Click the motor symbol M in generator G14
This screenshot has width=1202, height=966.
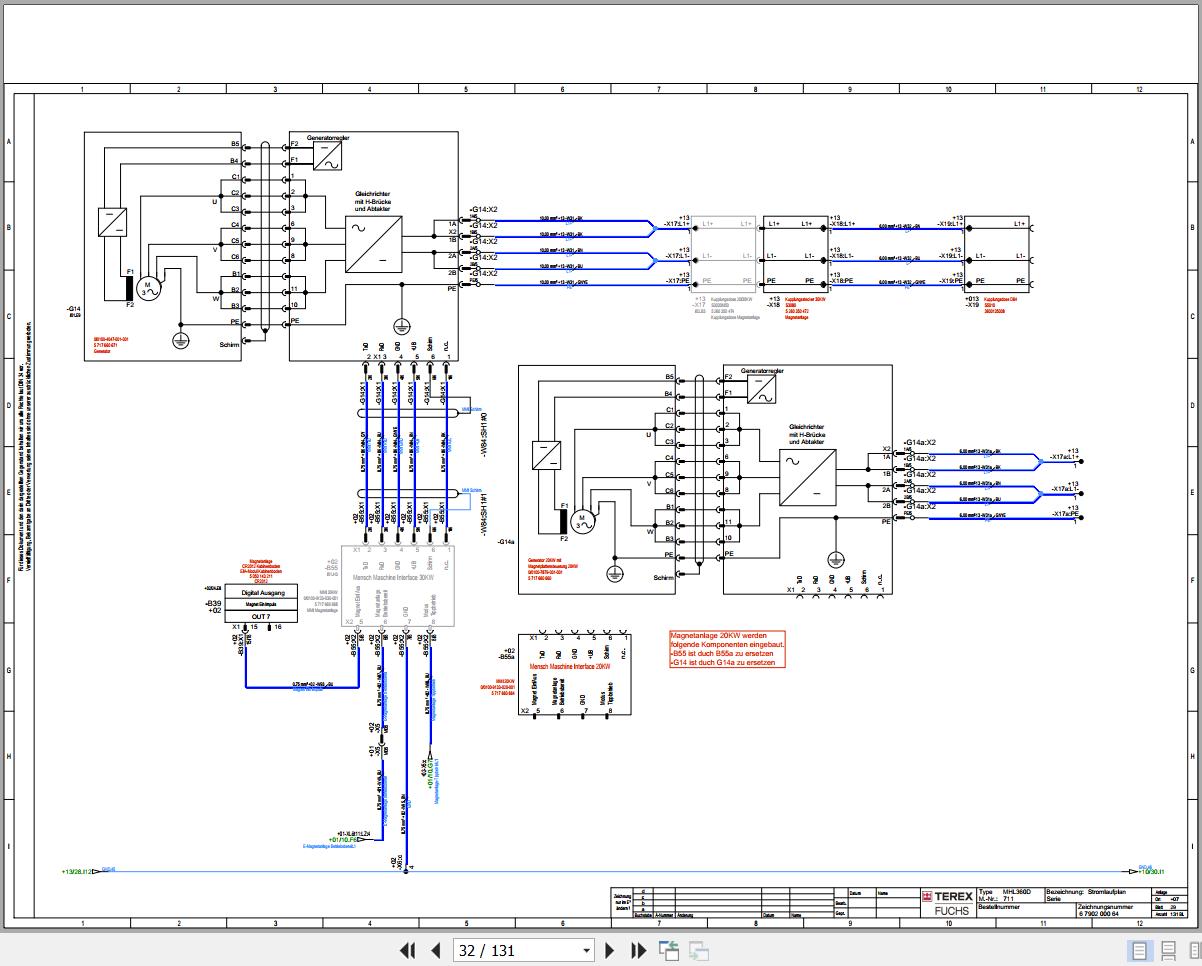149,289
